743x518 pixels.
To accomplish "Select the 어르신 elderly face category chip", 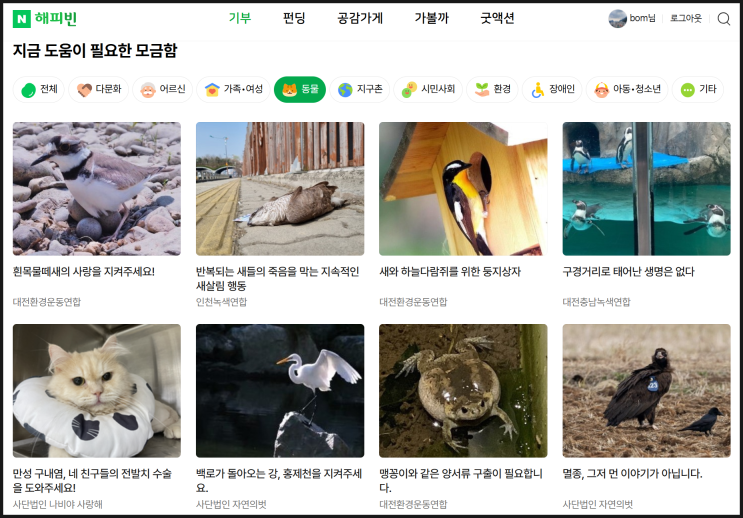I will (x=163, y=89).
